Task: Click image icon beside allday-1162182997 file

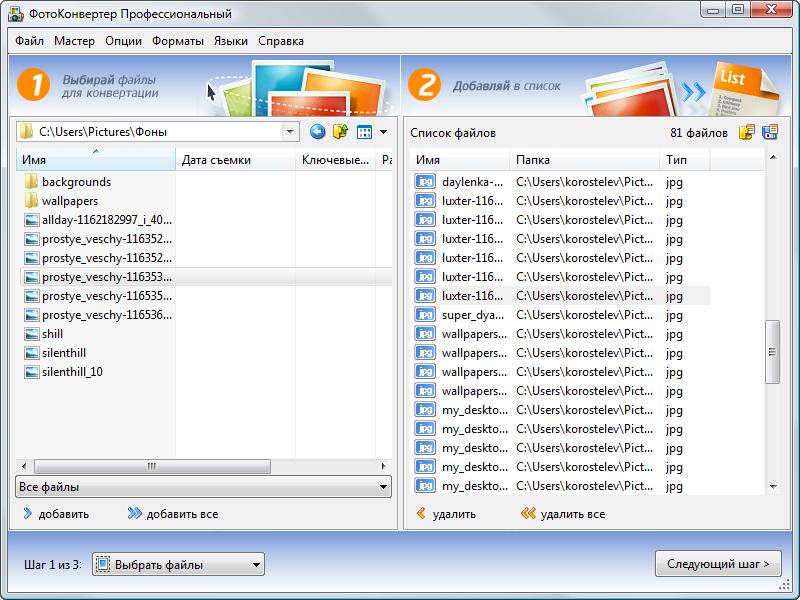Action: point(32,220)
